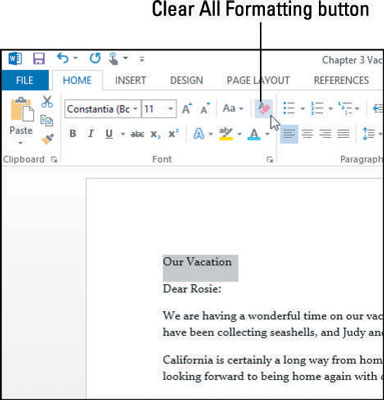
Task: Click the Paste clipboard icon
Action: [22, 110]
